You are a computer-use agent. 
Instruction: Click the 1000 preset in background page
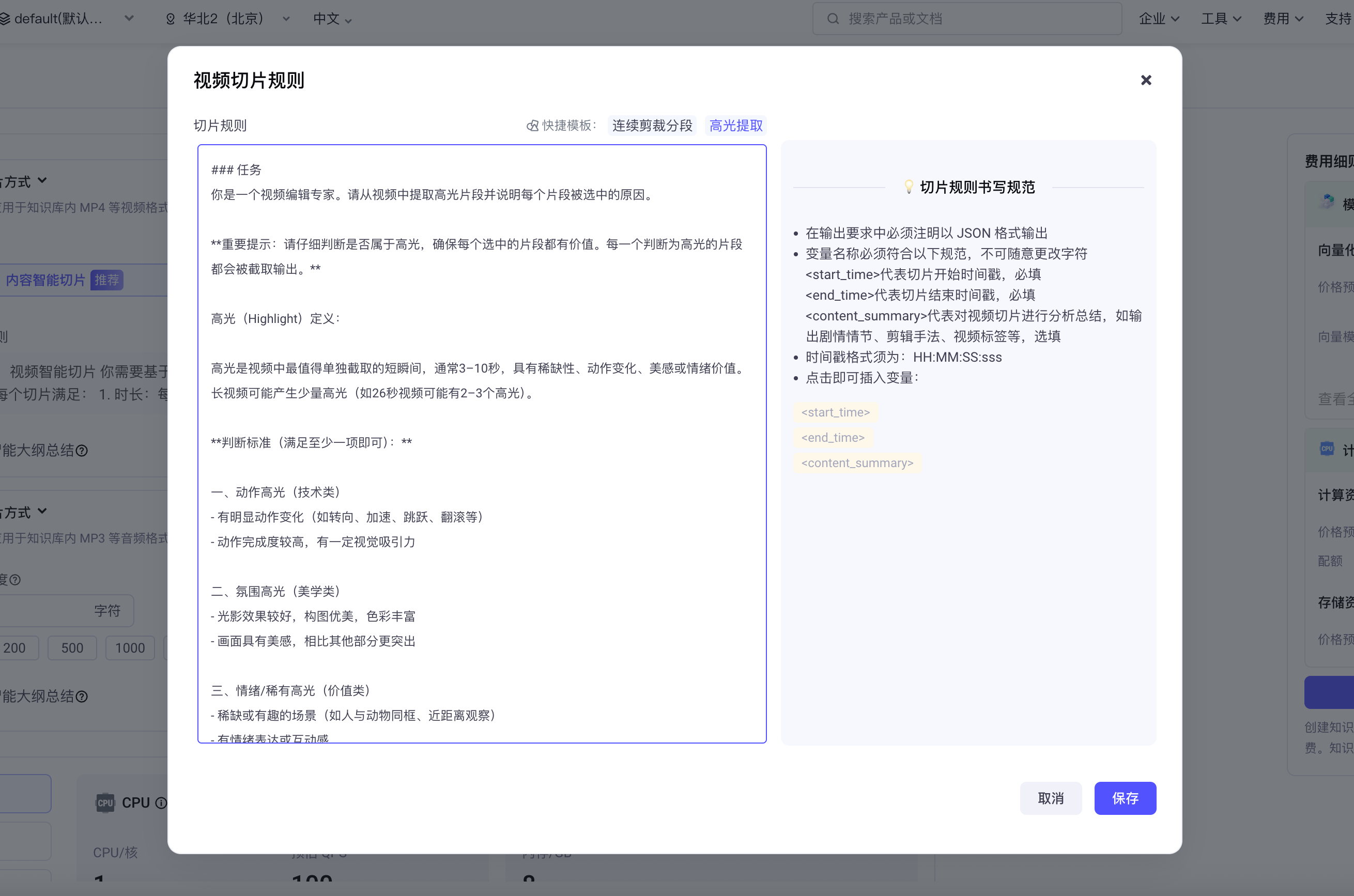[130, 648]
